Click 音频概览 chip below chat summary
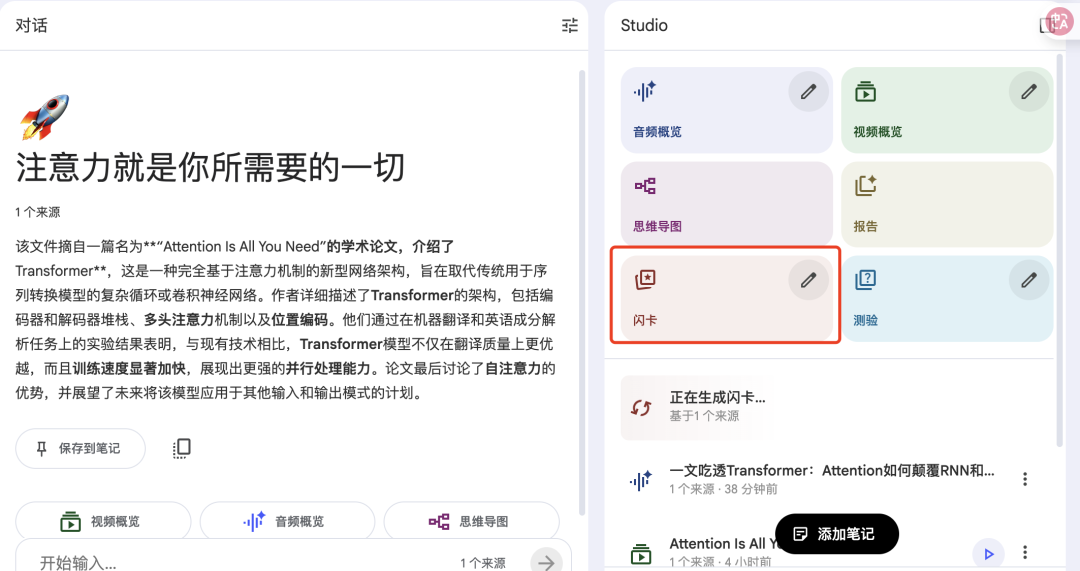 pyautogui.click(x=287, y=521)
